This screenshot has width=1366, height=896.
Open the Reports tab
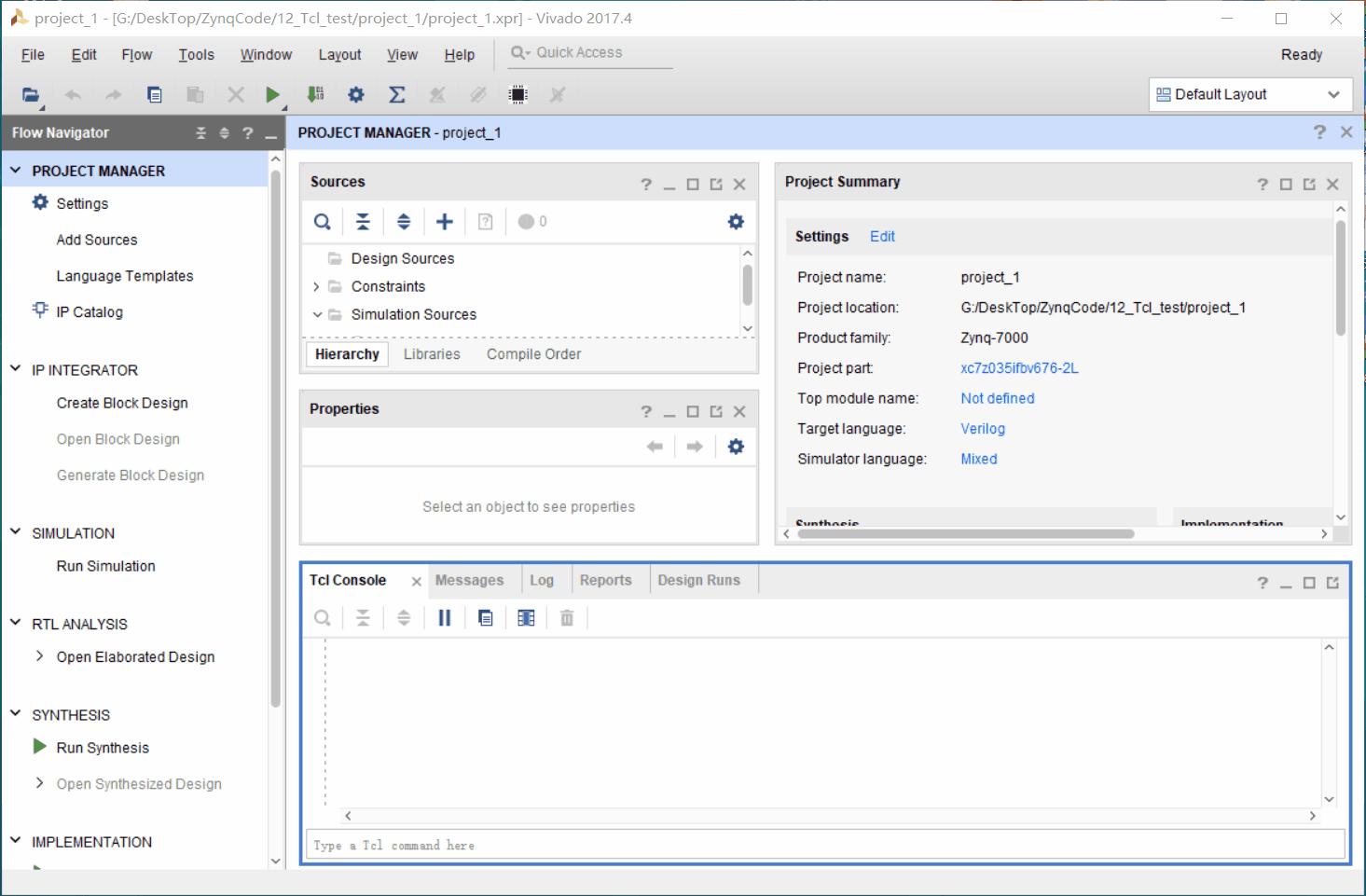click(x=606, y=580)
